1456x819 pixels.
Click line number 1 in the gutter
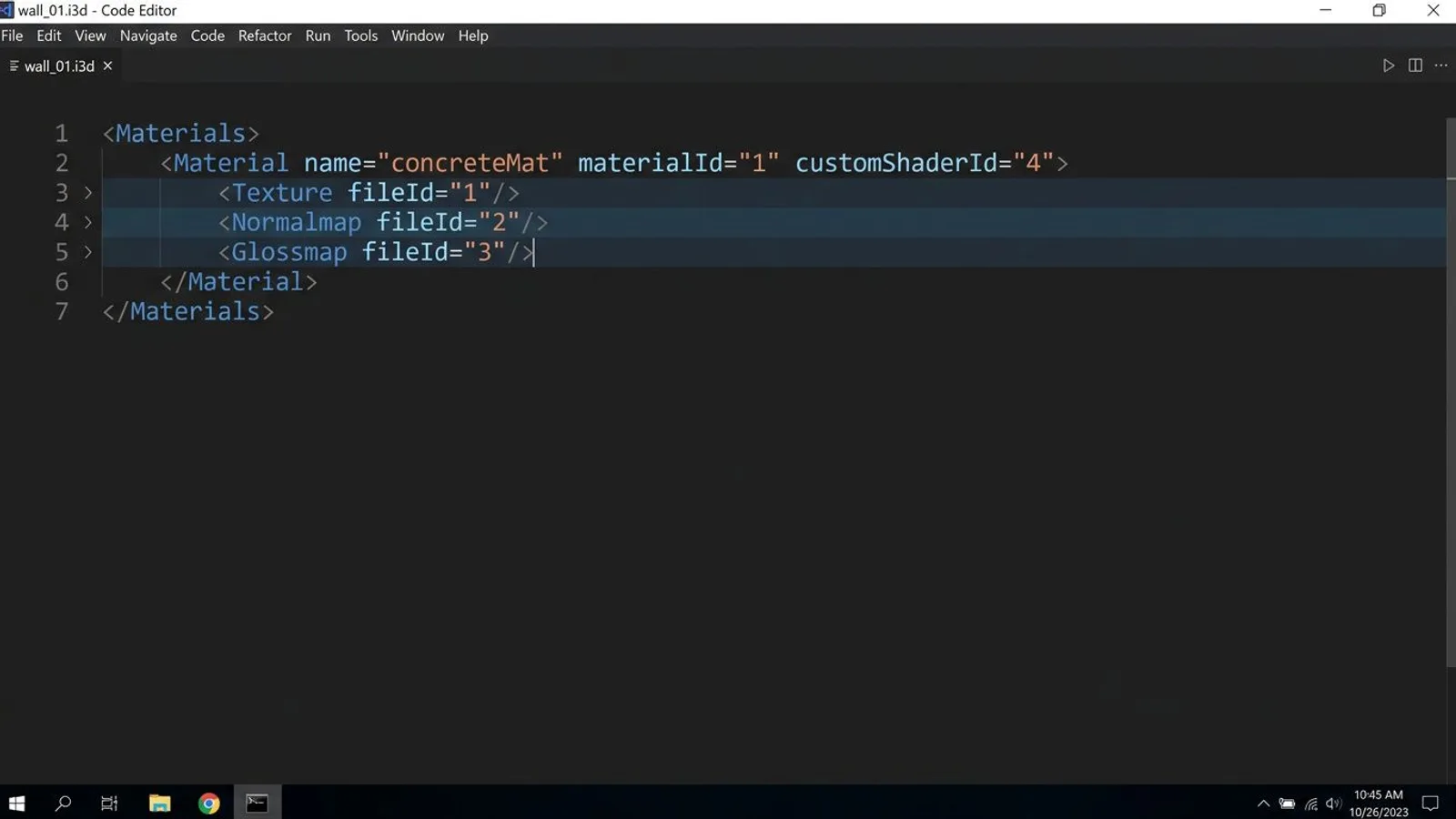pyautogui.click(x=61, y=134)
